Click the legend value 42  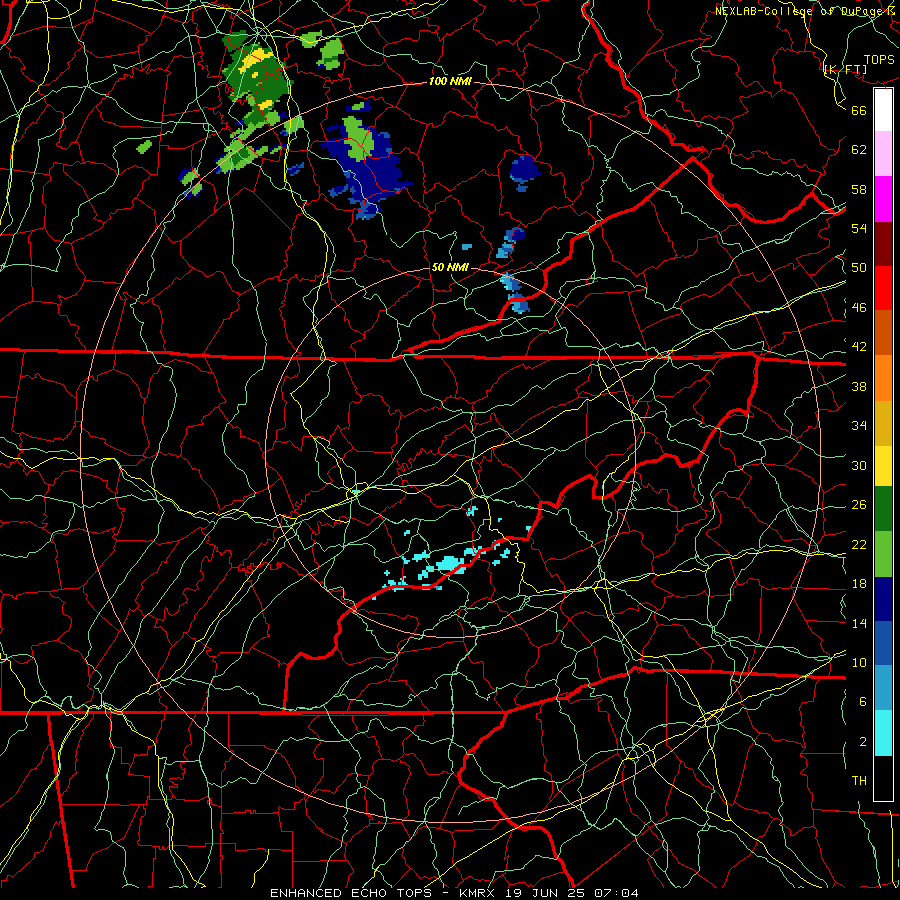pyautogui.click(x=859, y=347)
